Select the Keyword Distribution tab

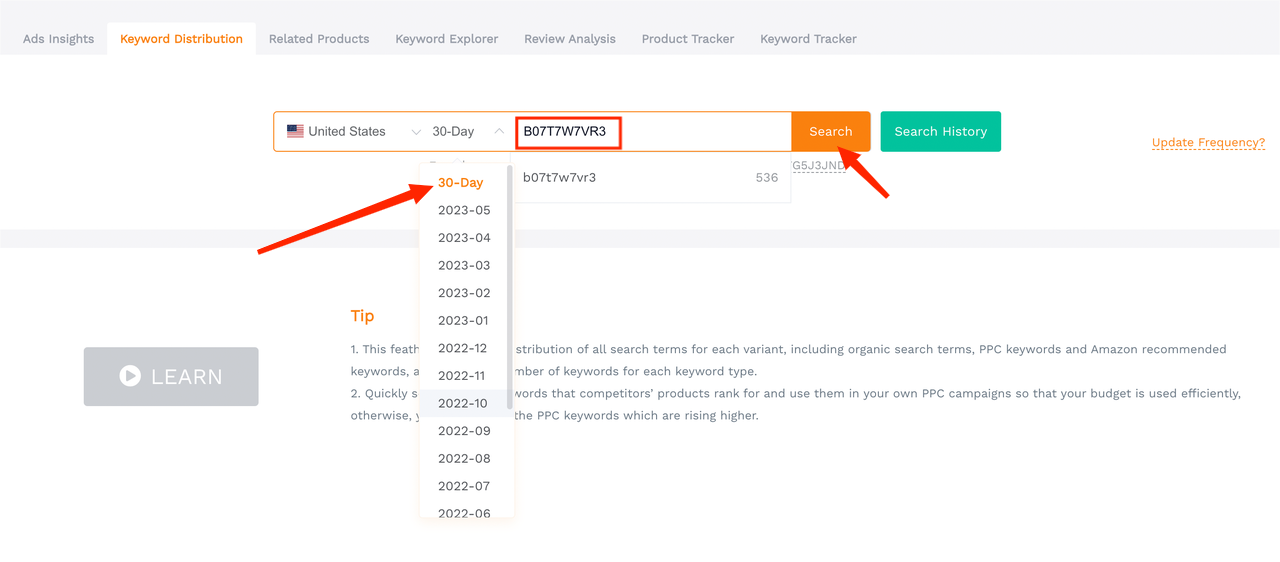(x=181, y=39)
